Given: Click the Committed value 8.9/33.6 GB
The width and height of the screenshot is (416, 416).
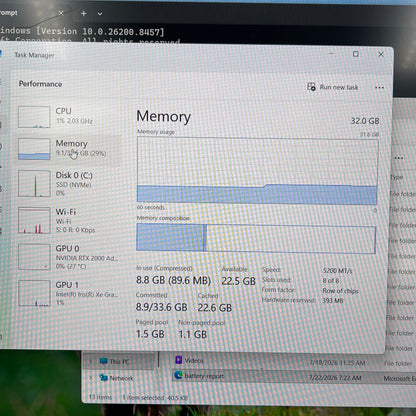Looking at the screenshot, I should click(x=162, y=307).
